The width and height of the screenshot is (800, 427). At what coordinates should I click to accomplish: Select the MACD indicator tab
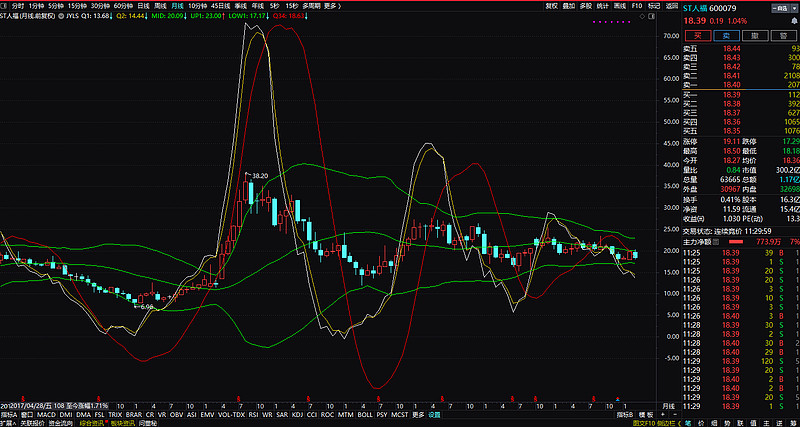point(46,414)
